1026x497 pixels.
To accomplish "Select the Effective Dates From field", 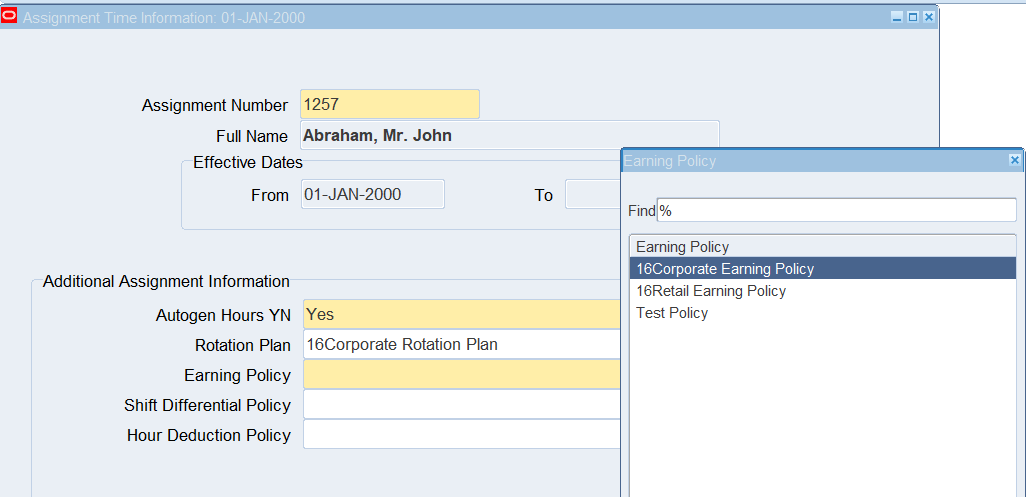I will pos(372,195).
